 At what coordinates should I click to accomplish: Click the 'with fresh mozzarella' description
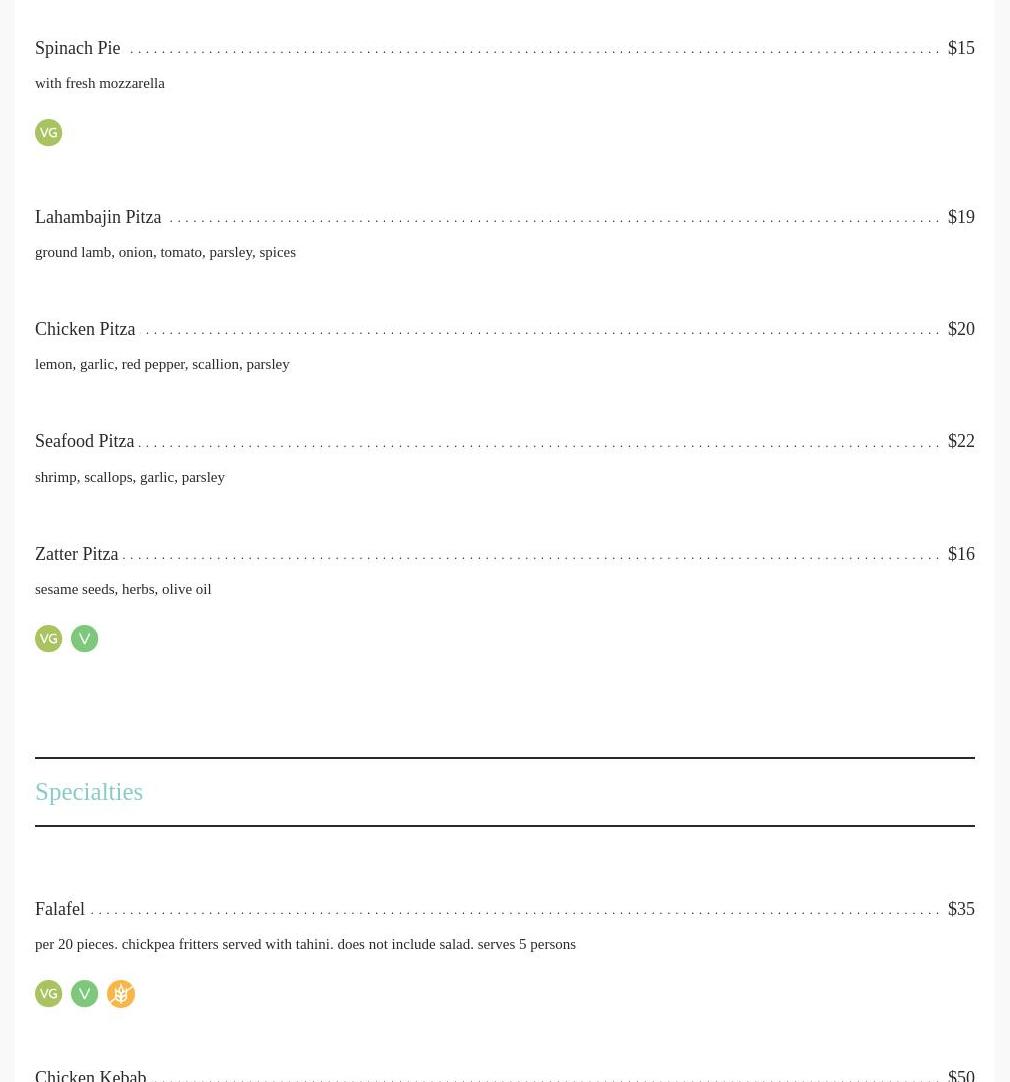100,83
